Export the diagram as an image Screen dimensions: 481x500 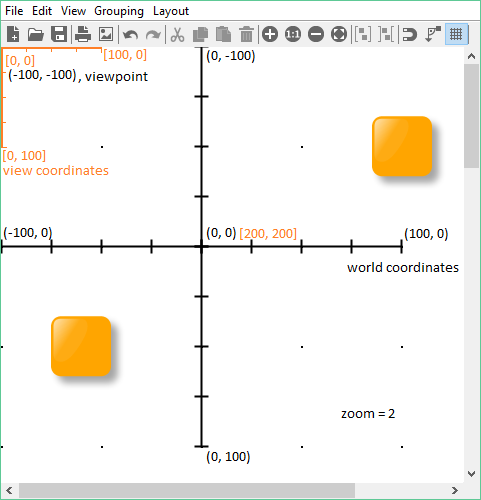[106, 34]
